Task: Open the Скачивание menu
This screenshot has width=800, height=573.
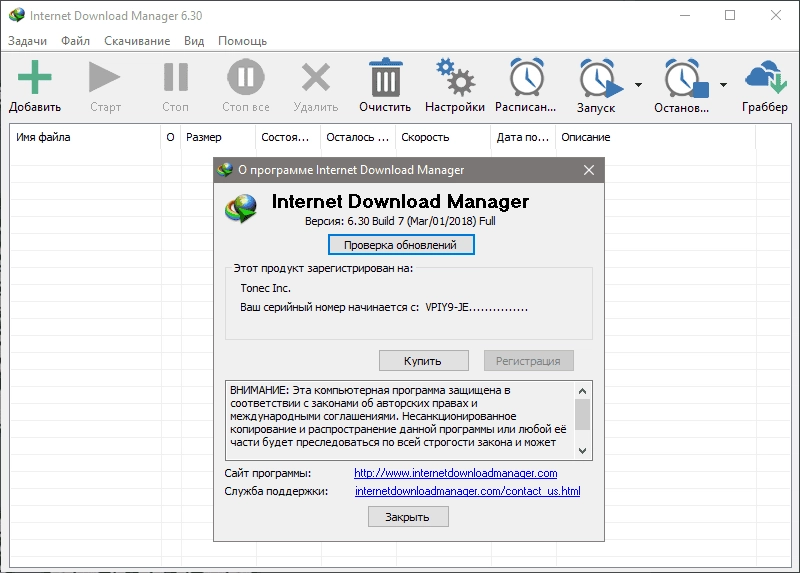Action: tap(137, 41)
